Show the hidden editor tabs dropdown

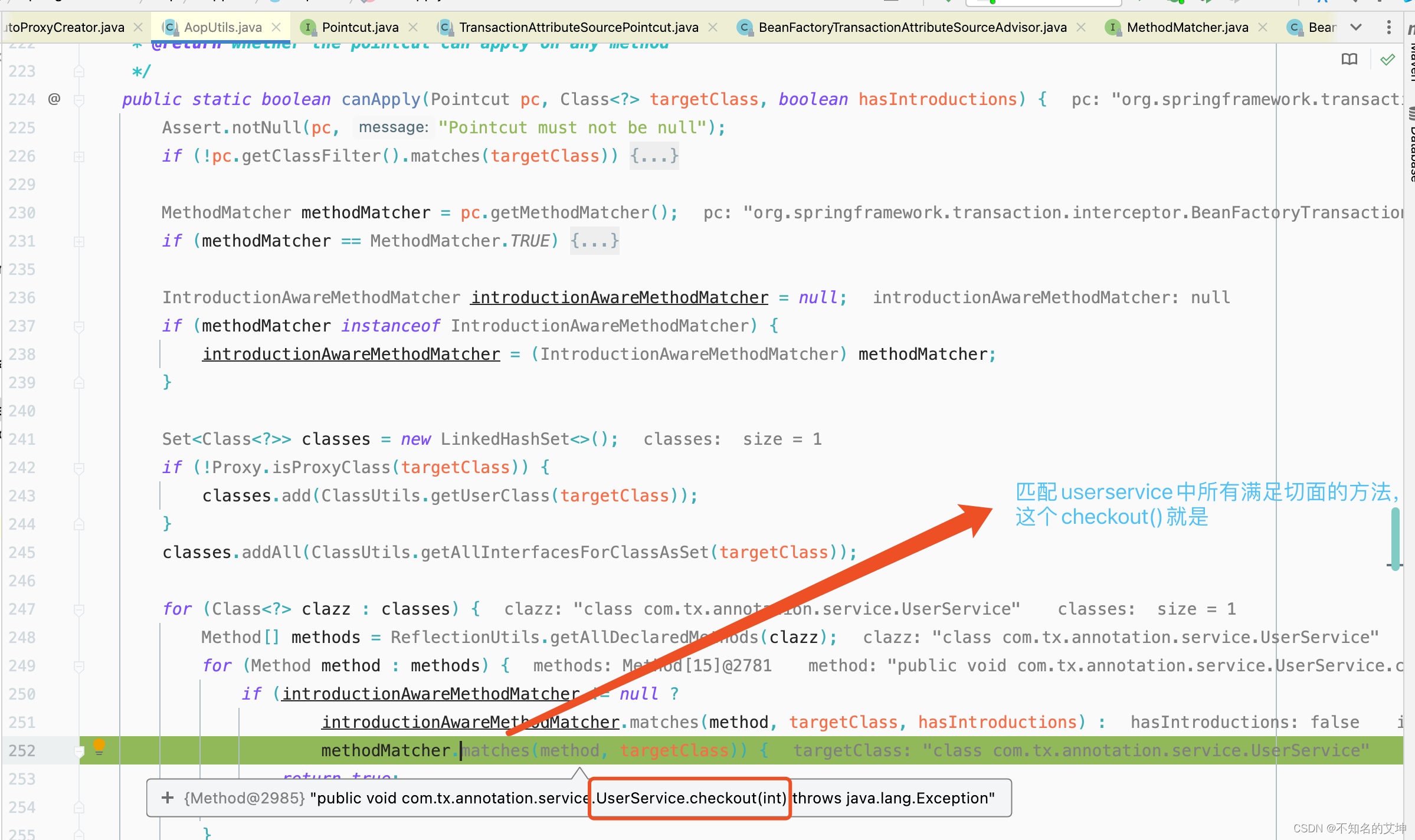click(x=1356, y=27)
